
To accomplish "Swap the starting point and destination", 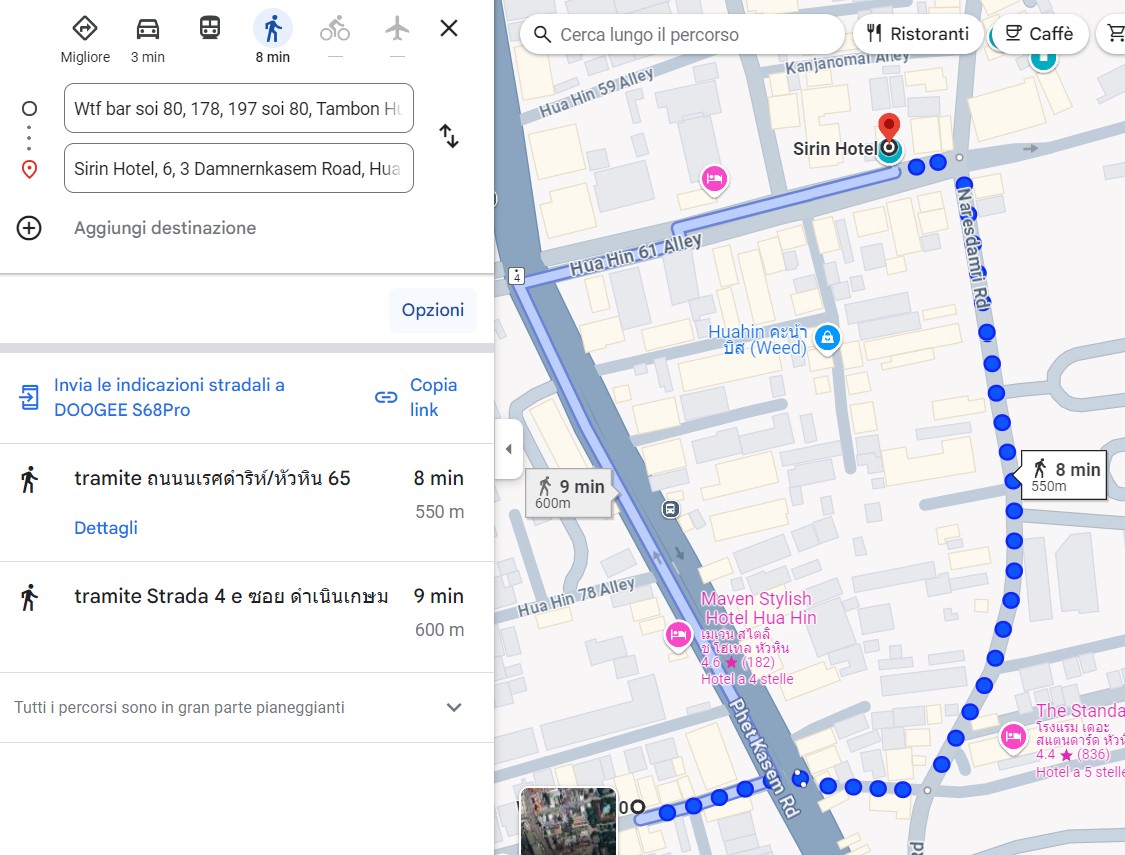I will point(449,137).
